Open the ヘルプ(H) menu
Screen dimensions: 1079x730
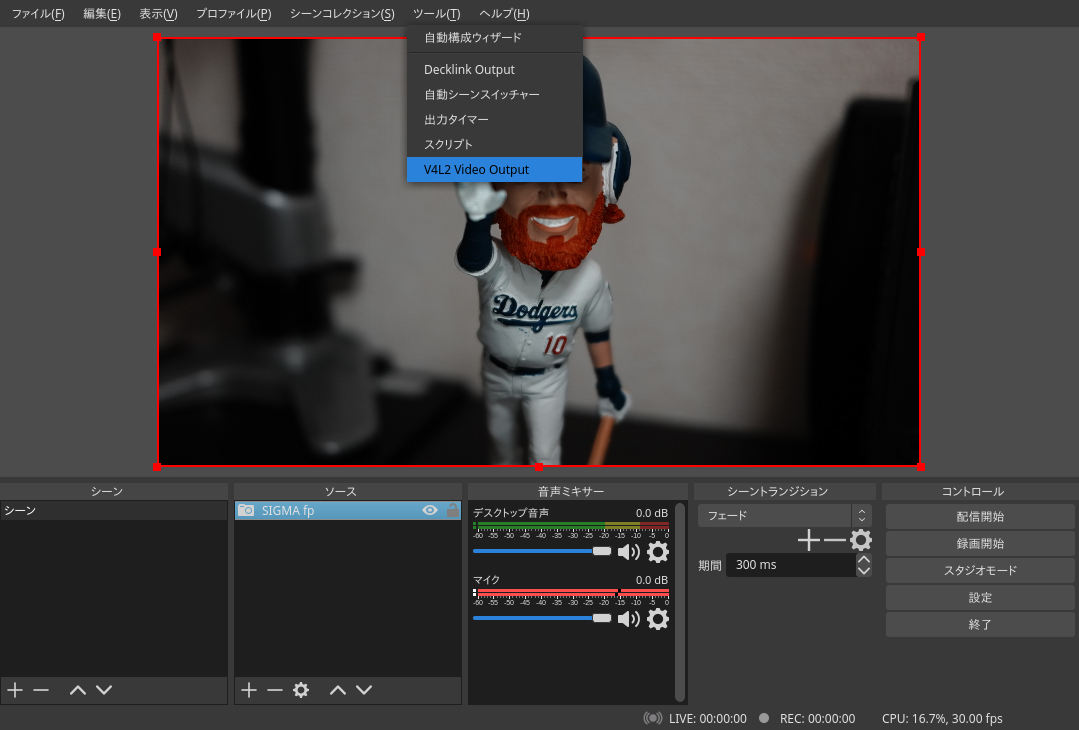tap(504, 14)
